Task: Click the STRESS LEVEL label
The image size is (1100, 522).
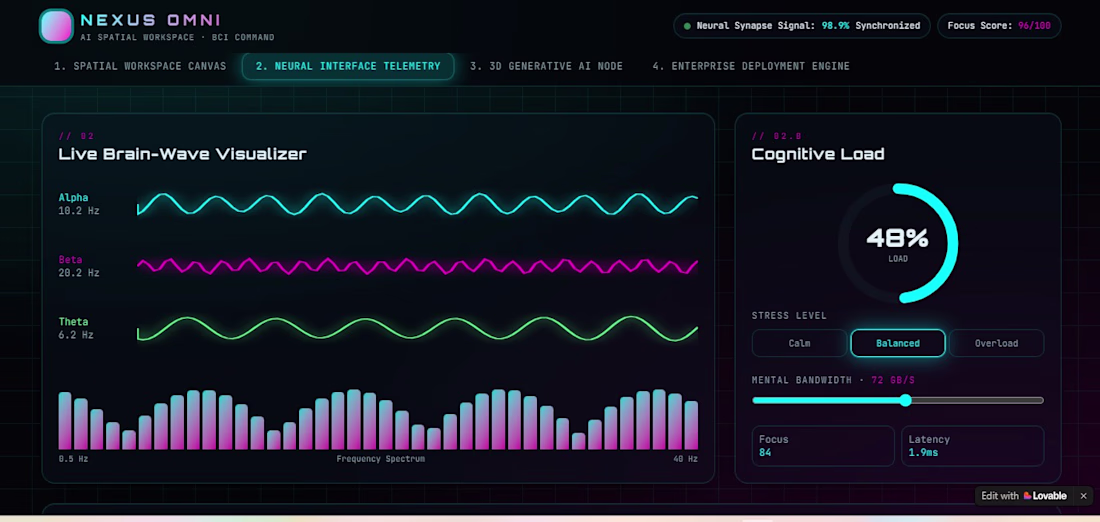Action: click(789, 316)
